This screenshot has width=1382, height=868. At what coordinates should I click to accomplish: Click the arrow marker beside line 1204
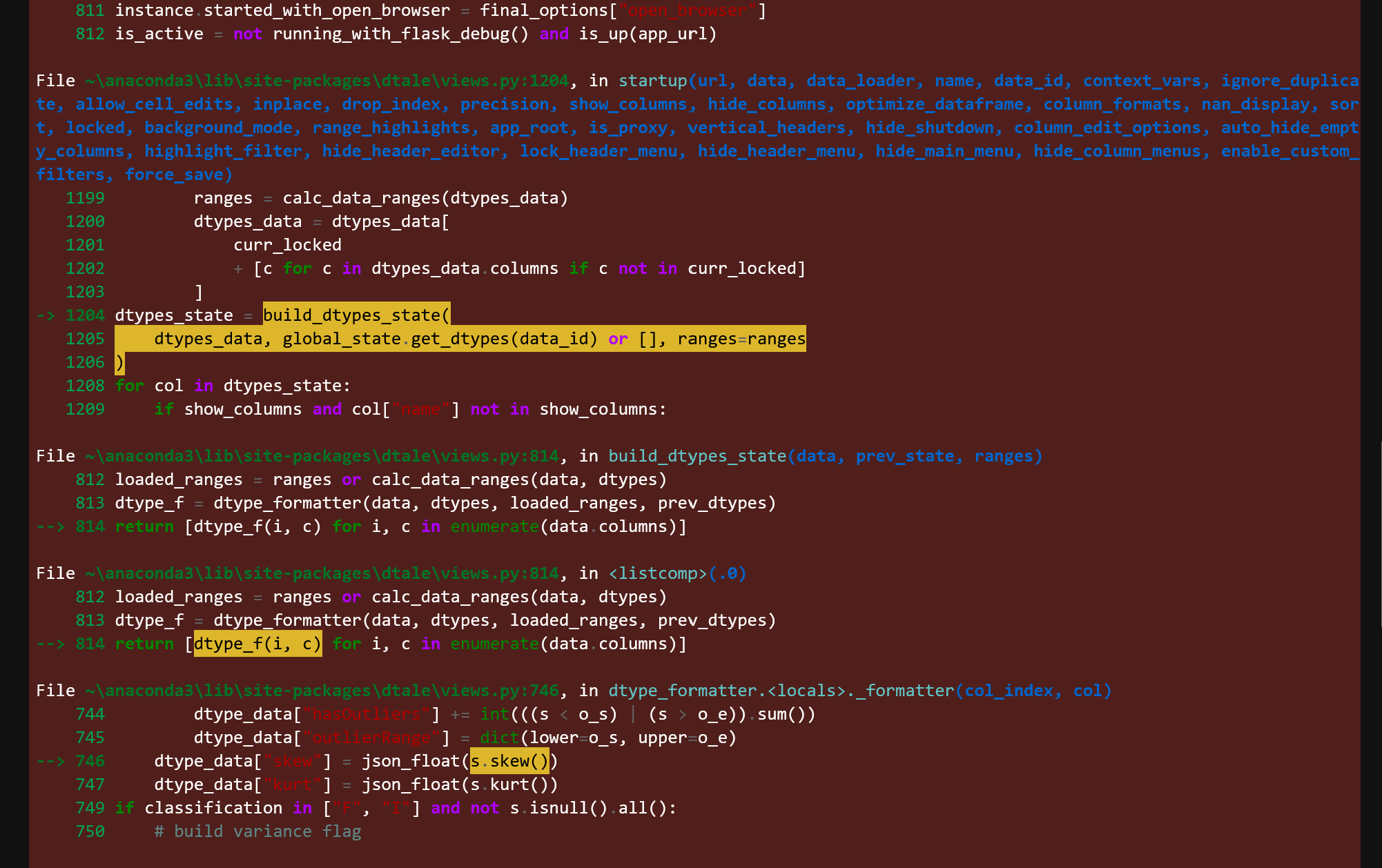[46, 315]
